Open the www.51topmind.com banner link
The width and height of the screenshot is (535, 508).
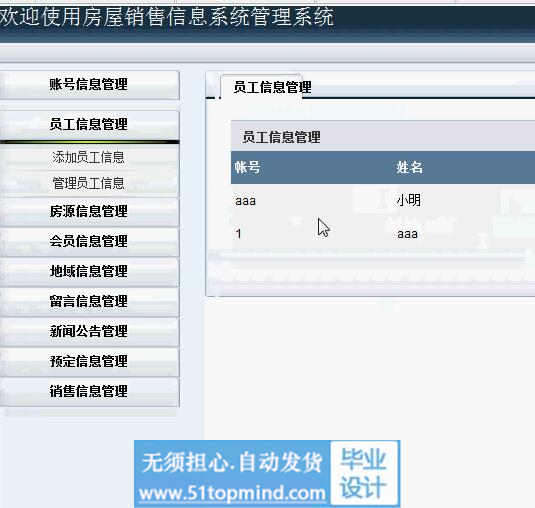tap(233, 494)
